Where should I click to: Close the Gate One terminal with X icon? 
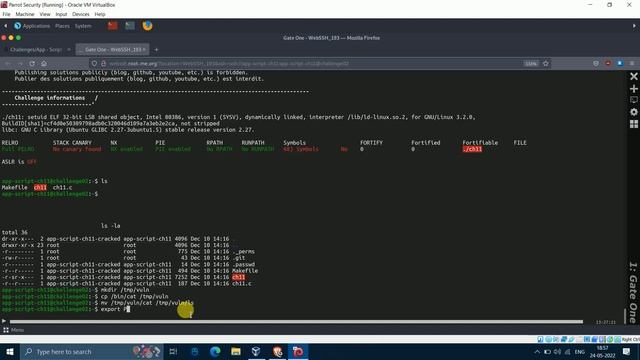coord(633,76)
